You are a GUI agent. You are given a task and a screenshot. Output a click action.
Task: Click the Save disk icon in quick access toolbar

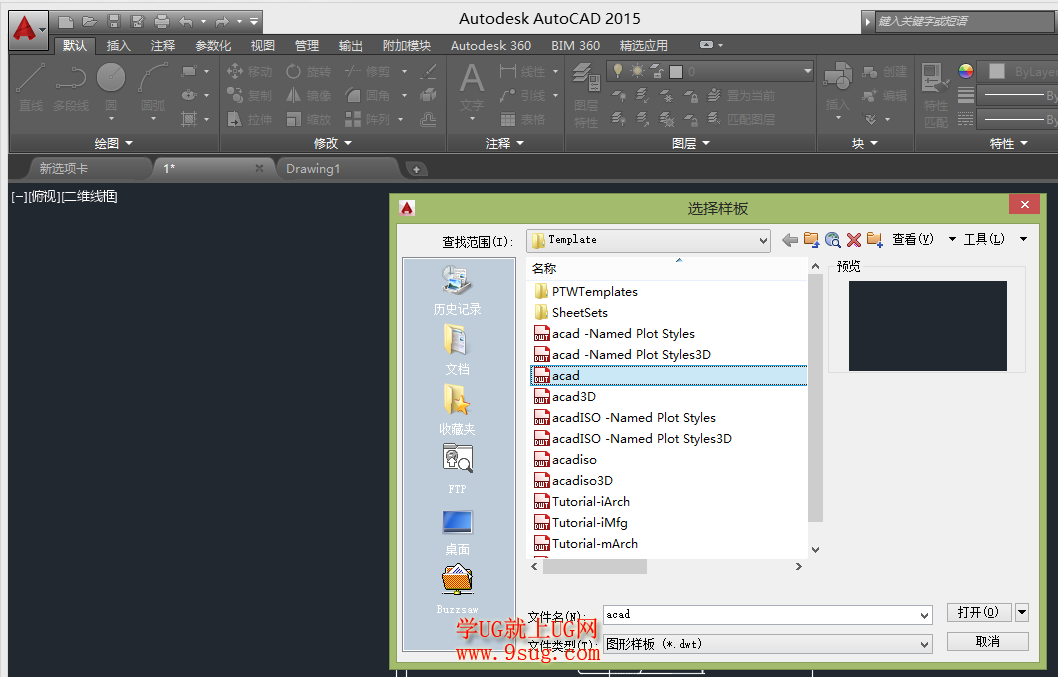pos(113,22)
